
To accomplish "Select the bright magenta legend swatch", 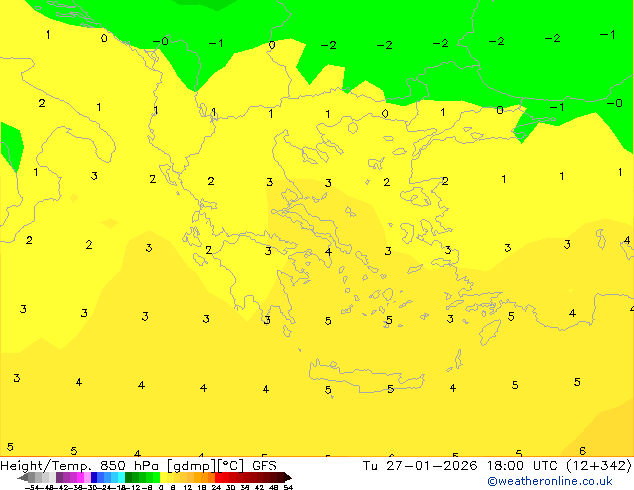I will pyautogui.click(x=80, y=477).
